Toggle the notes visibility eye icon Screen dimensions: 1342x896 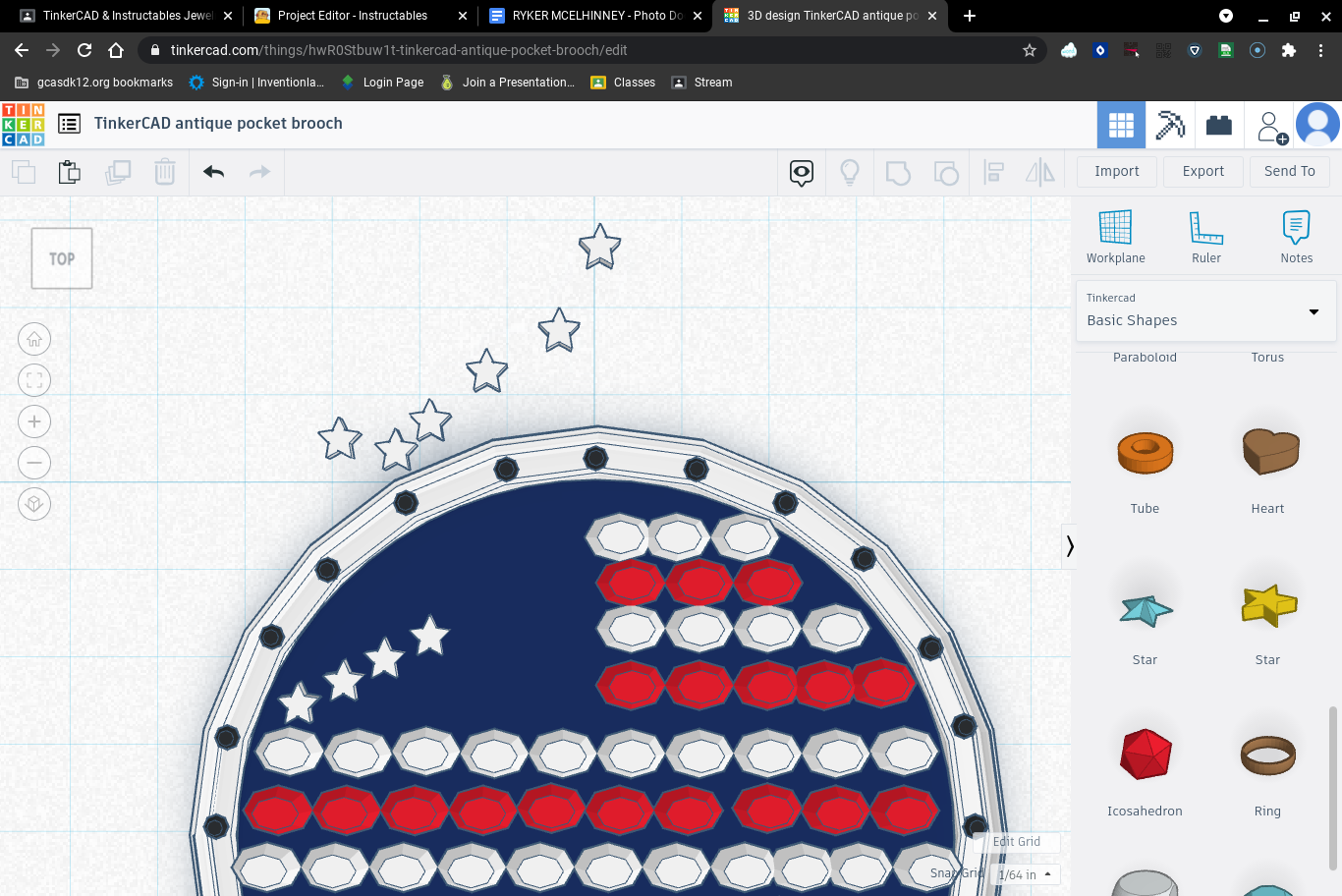pyautogui.click(x=802, y=173)
